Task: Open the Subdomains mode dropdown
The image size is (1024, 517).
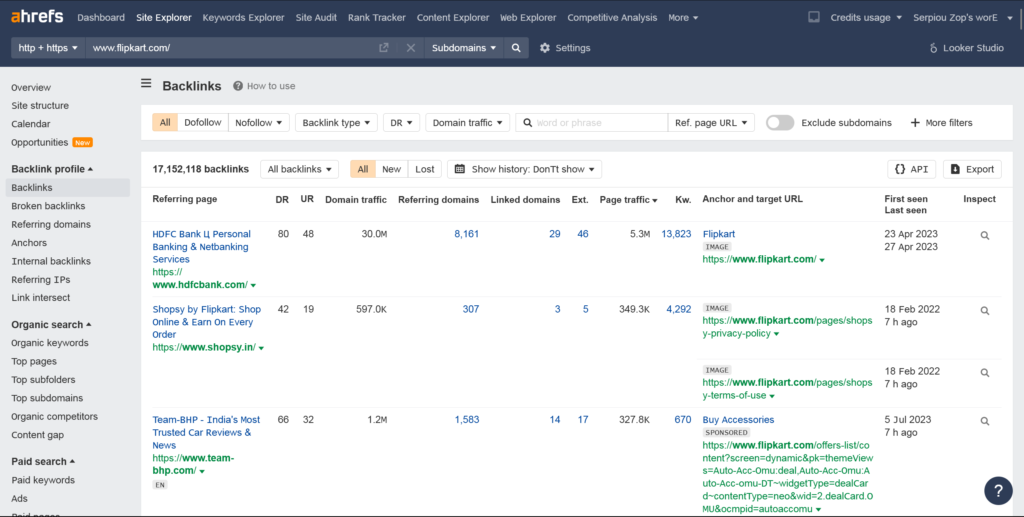Action: tap(464, 48)
